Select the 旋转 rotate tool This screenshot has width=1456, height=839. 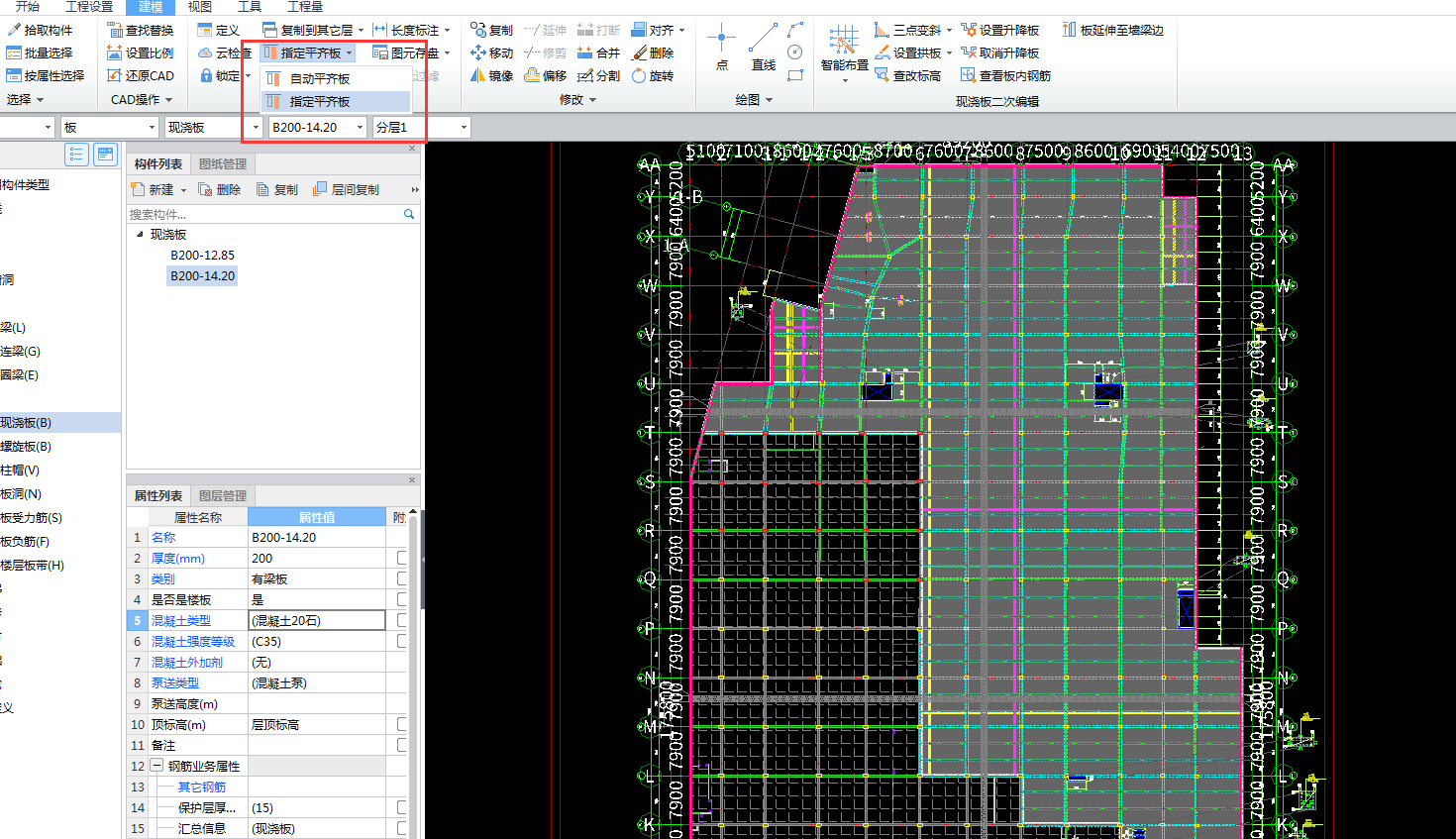tap(653, 75)
